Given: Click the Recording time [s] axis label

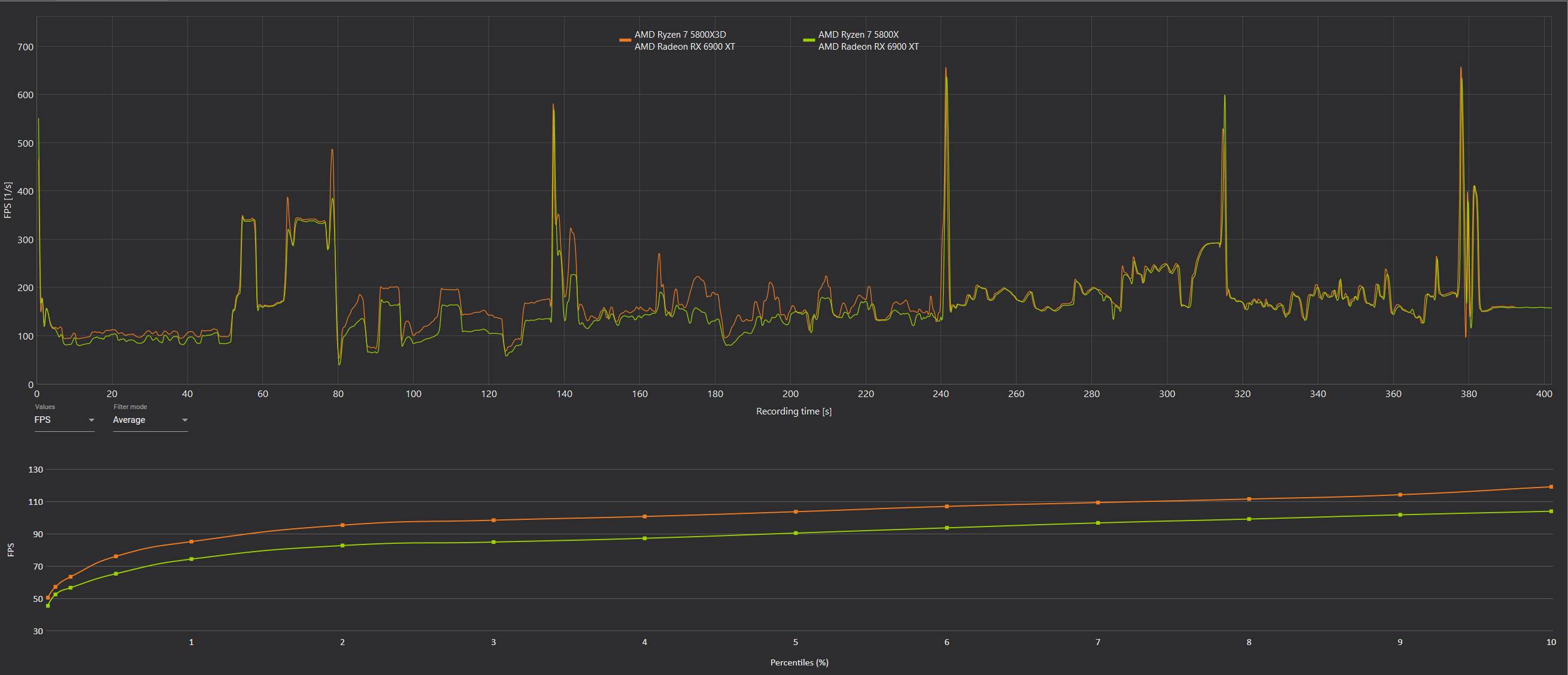Looking at the screenshot, I should (793, 411).
